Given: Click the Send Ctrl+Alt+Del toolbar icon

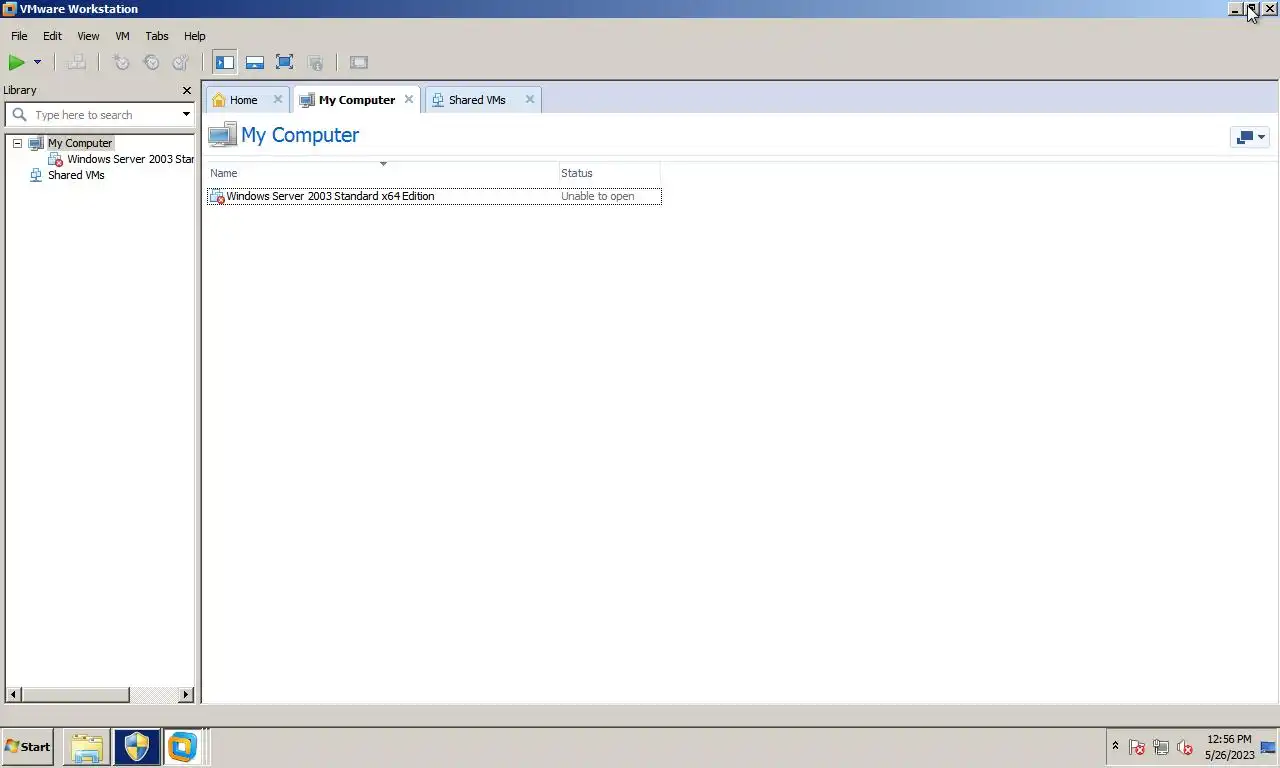Looking at the screenshot, I should 76,62.
